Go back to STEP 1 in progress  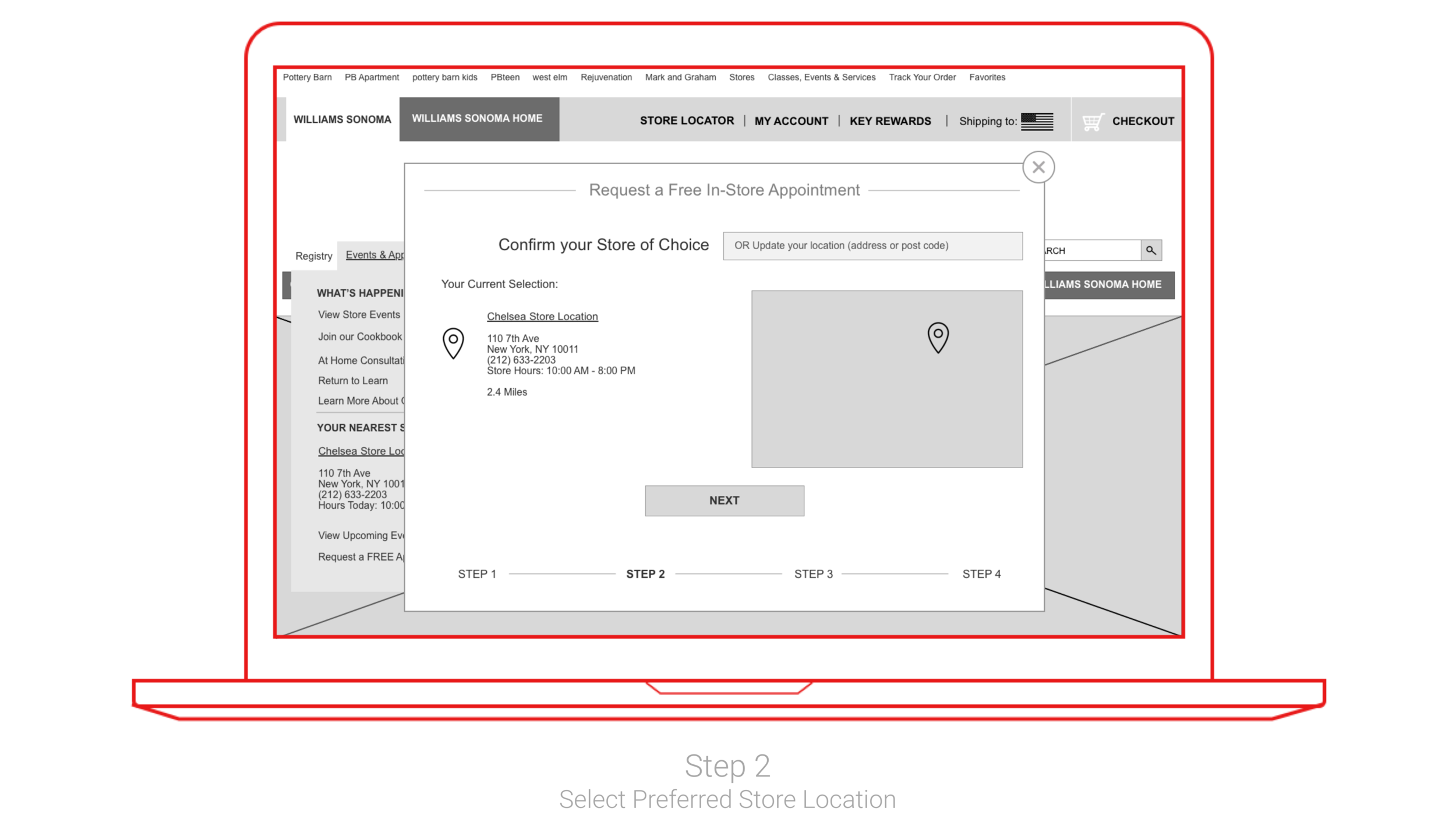click(x=477, y=574)
